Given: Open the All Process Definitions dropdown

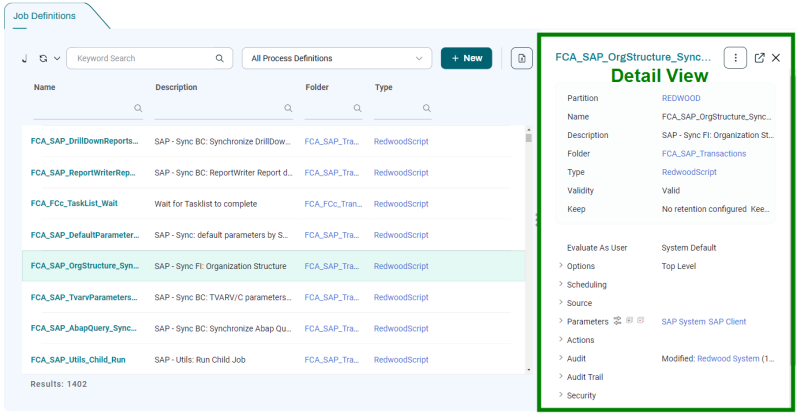Looking at the screenshot, I should [x=337, y=58].
